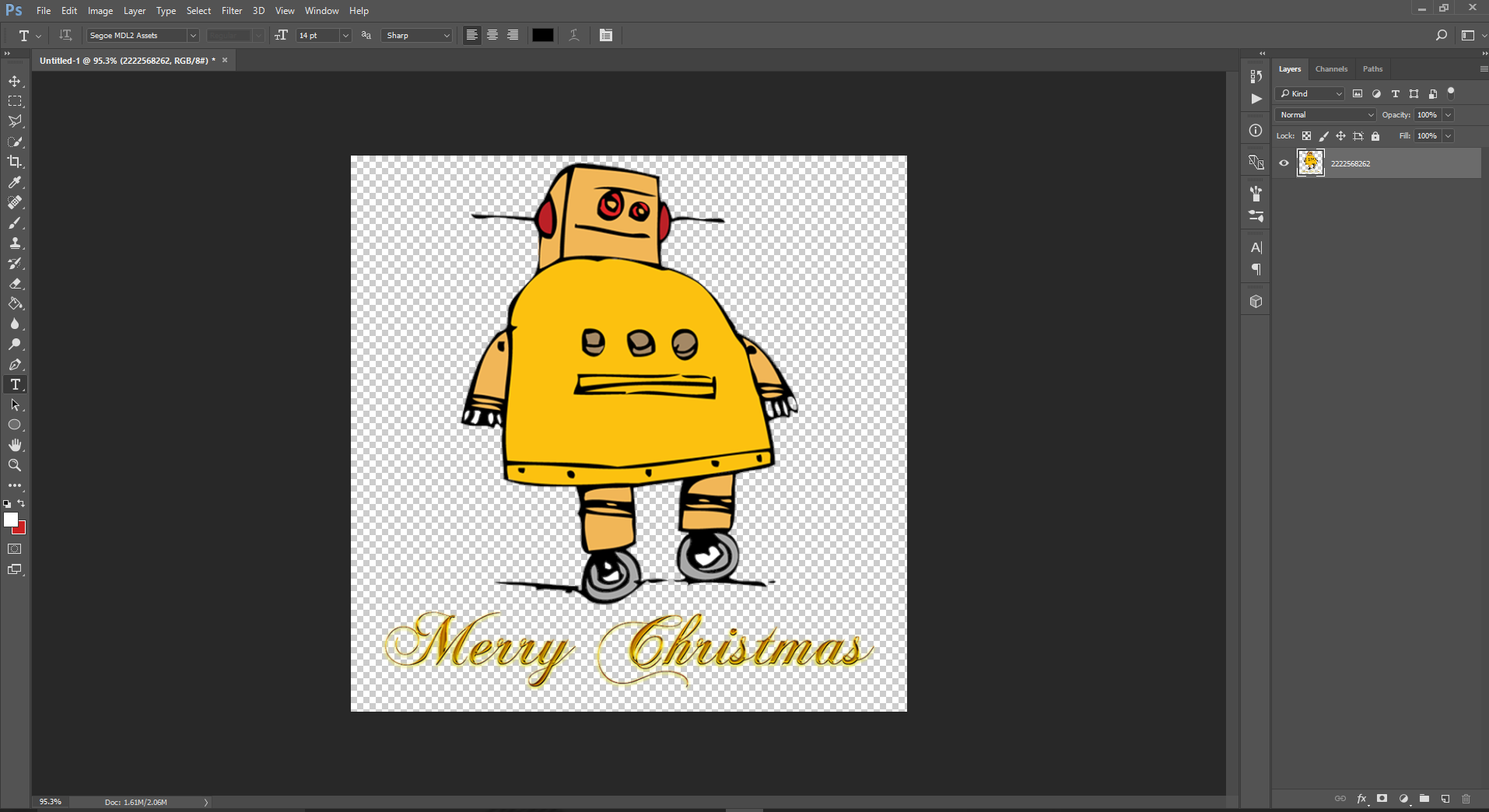Swap foreground and background colors
Screen dimensions: 1489x812
pos(21,503)
